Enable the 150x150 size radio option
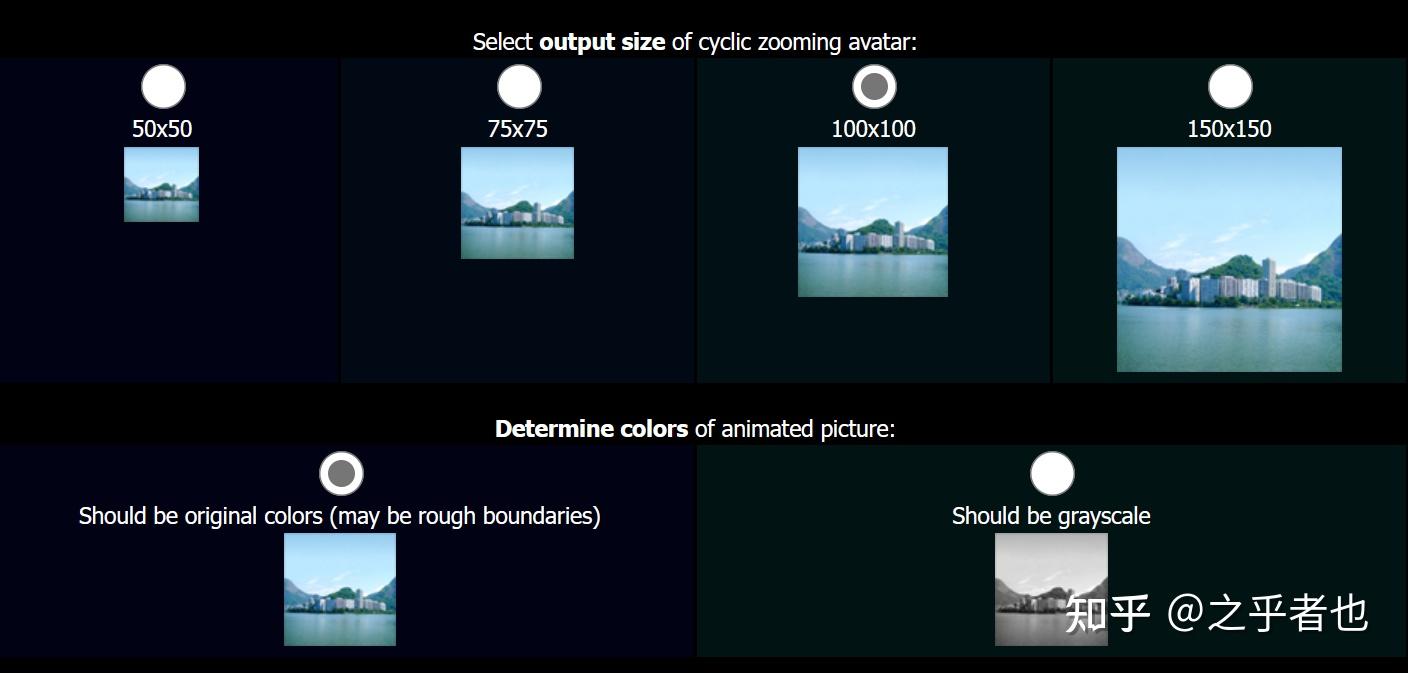 click(x=1230, y=87)
